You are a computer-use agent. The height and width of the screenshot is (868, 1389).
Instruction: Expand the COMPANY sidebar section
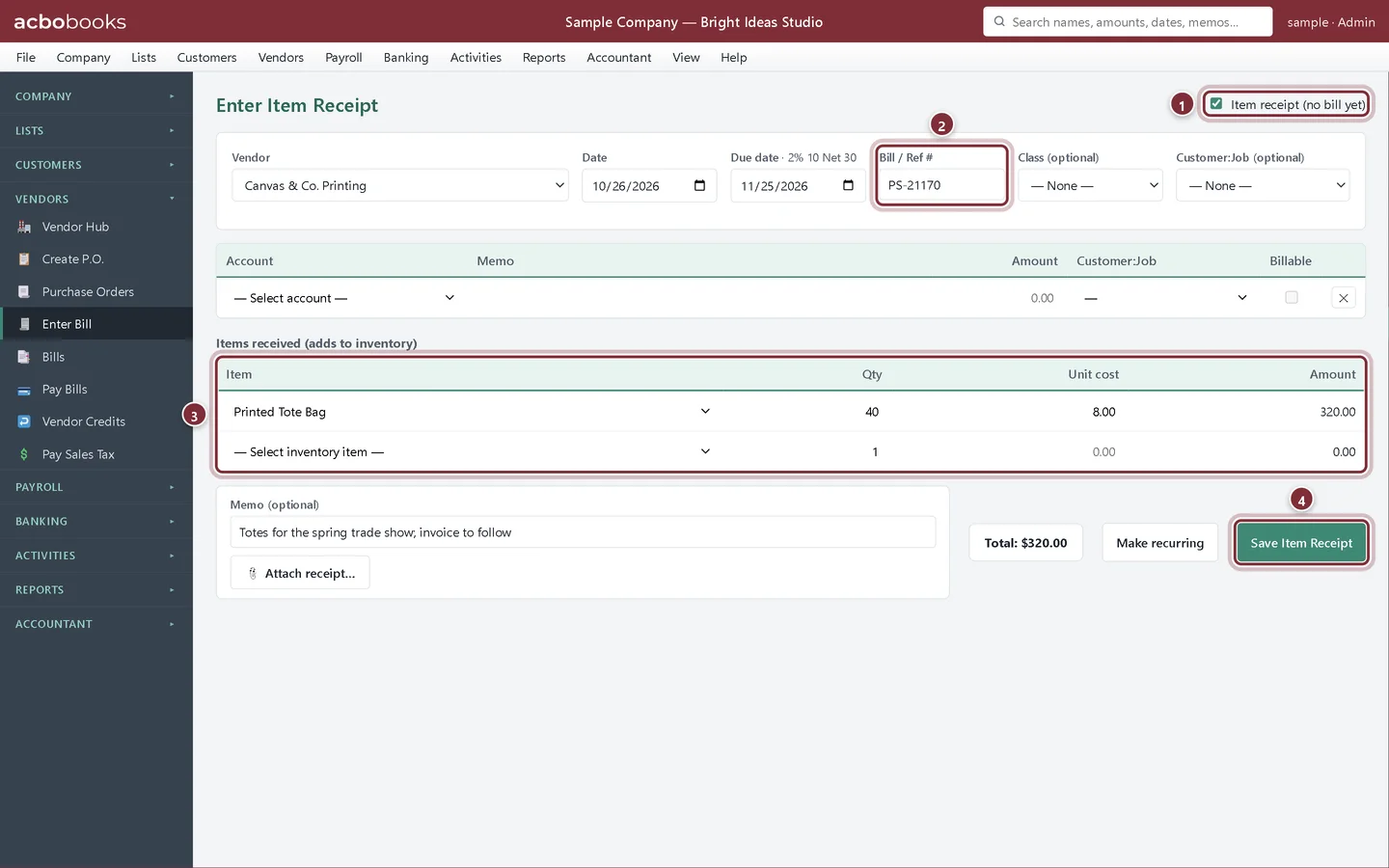(x=96, y=96)
